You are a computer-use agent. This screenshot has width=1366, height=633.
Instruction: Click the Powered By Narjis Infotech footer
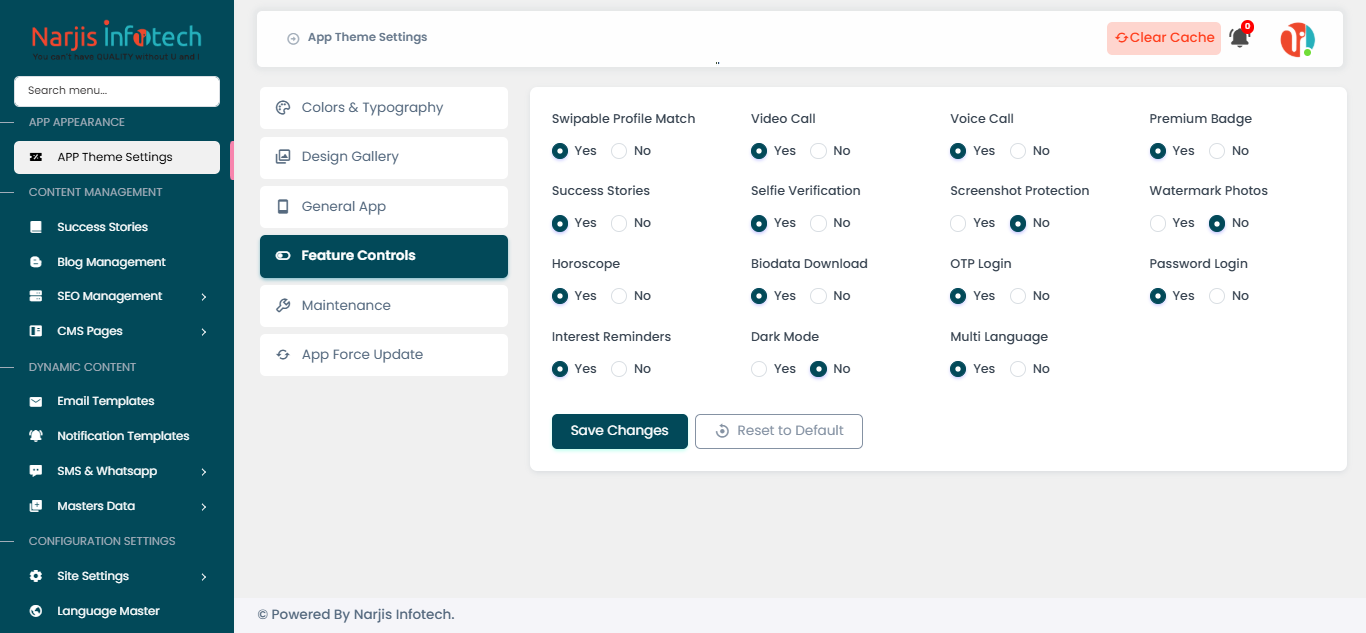point(356,615)
